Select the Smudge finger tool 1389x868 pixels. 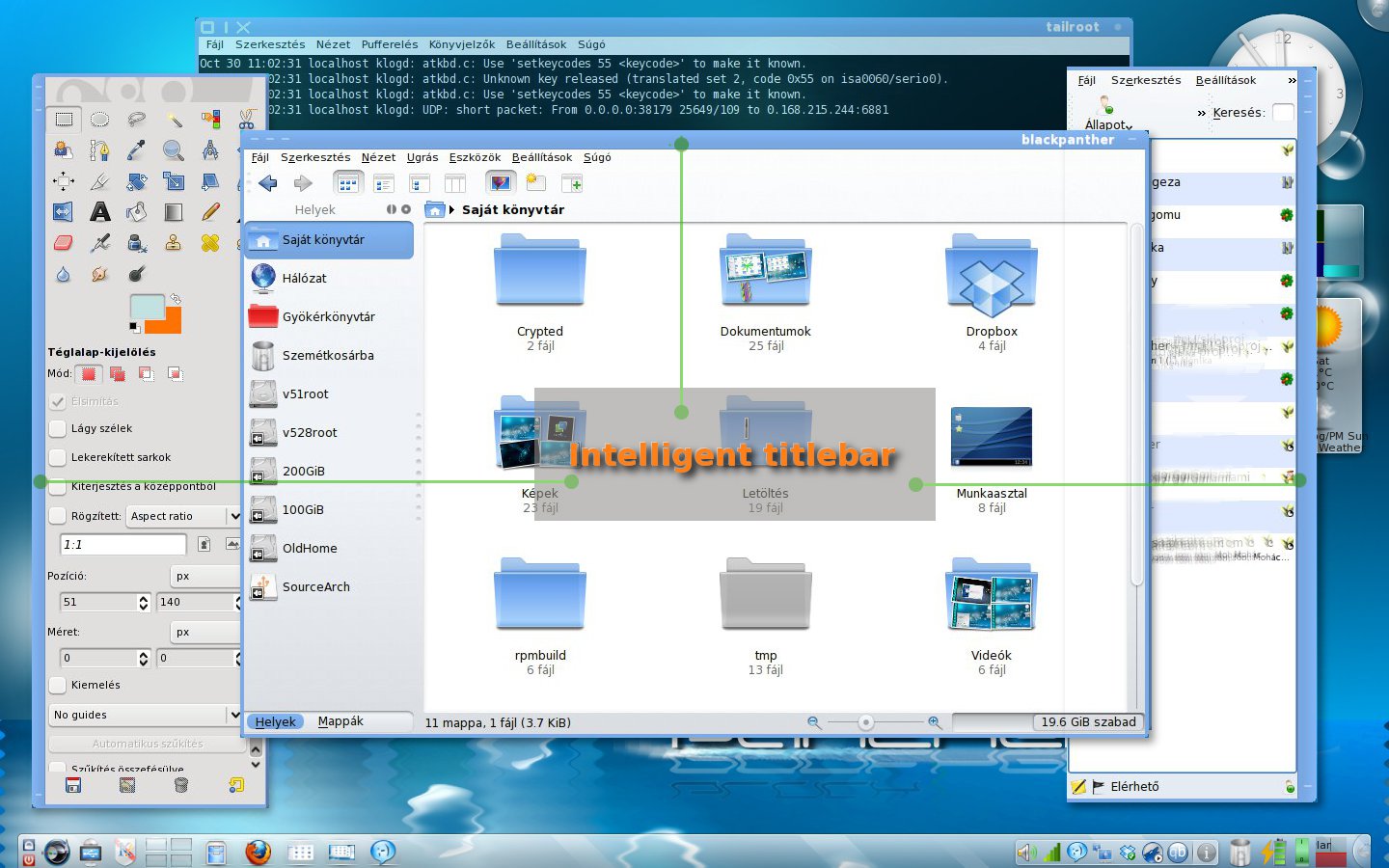99,274
